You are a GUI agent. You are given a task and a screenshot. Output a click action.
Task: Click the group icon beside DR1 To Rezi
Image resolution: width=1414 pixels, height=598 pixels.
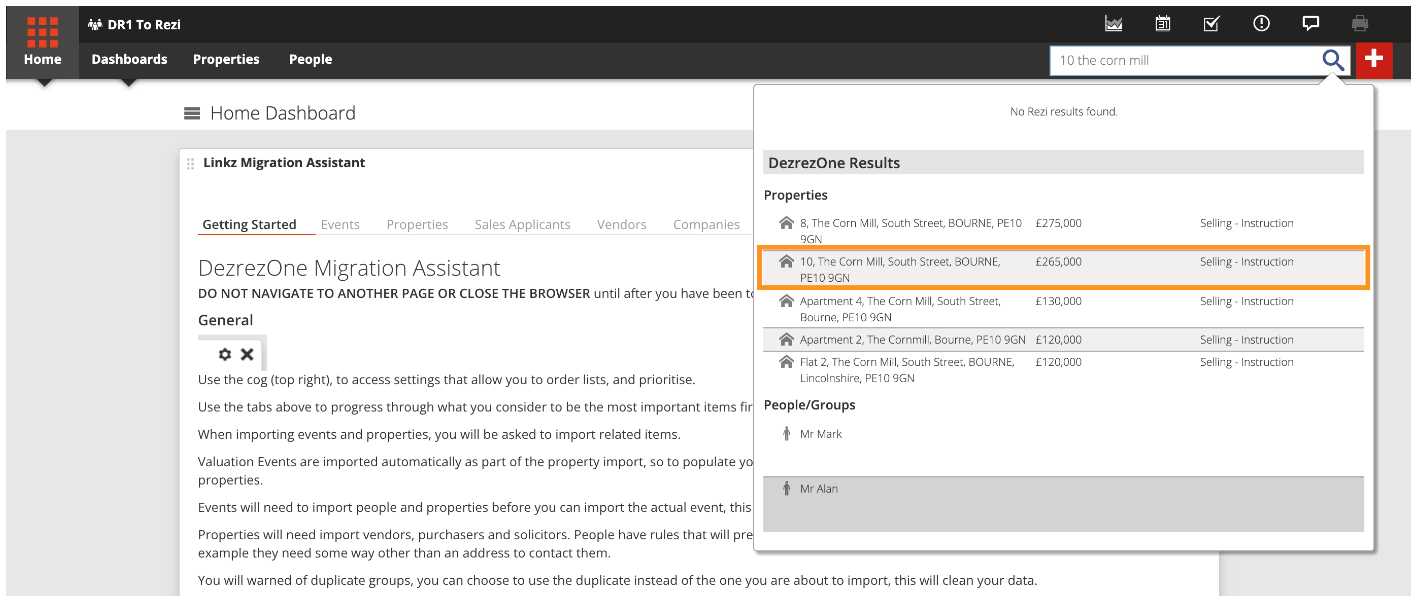(95, 25)
